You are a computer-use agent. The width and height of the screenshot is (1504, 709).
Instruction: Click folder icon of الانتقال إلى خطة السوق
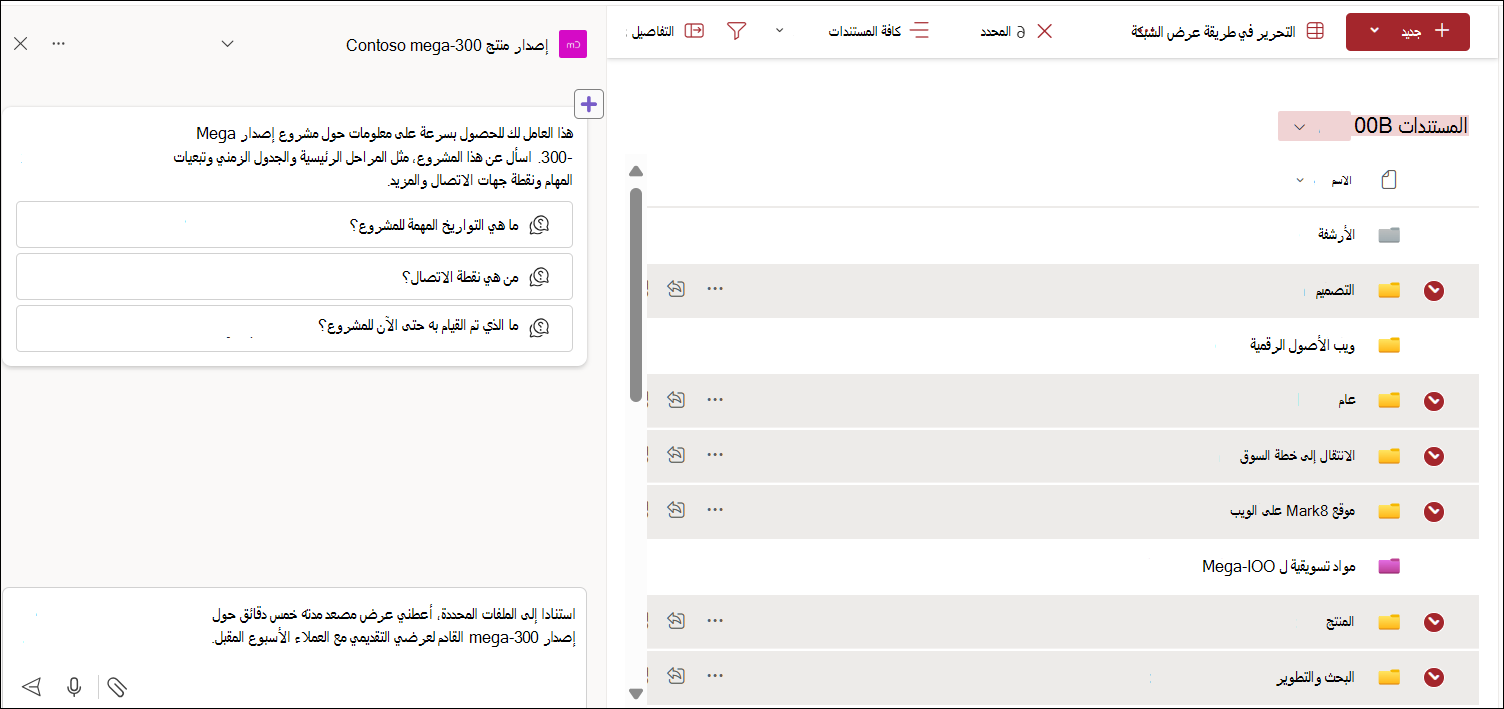(x=1389, y=456)
